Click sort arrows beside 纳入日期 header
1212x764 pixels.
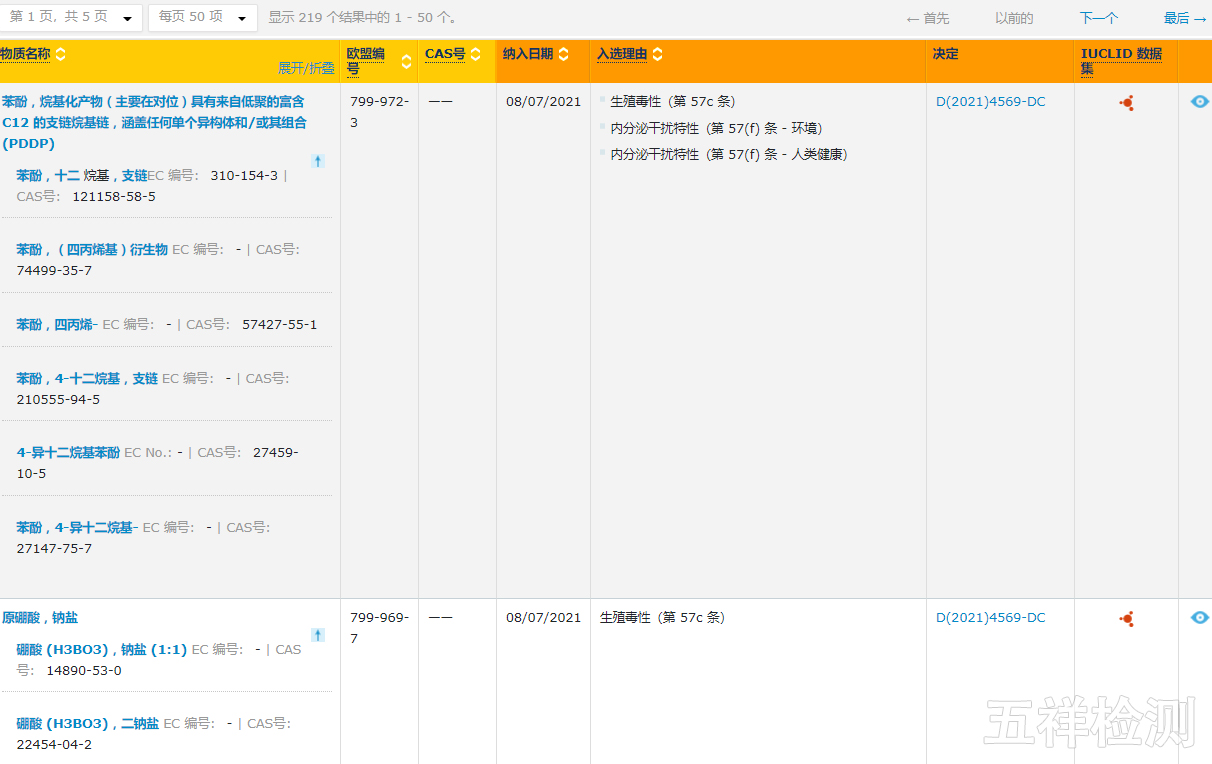click(x=564, y=54)
